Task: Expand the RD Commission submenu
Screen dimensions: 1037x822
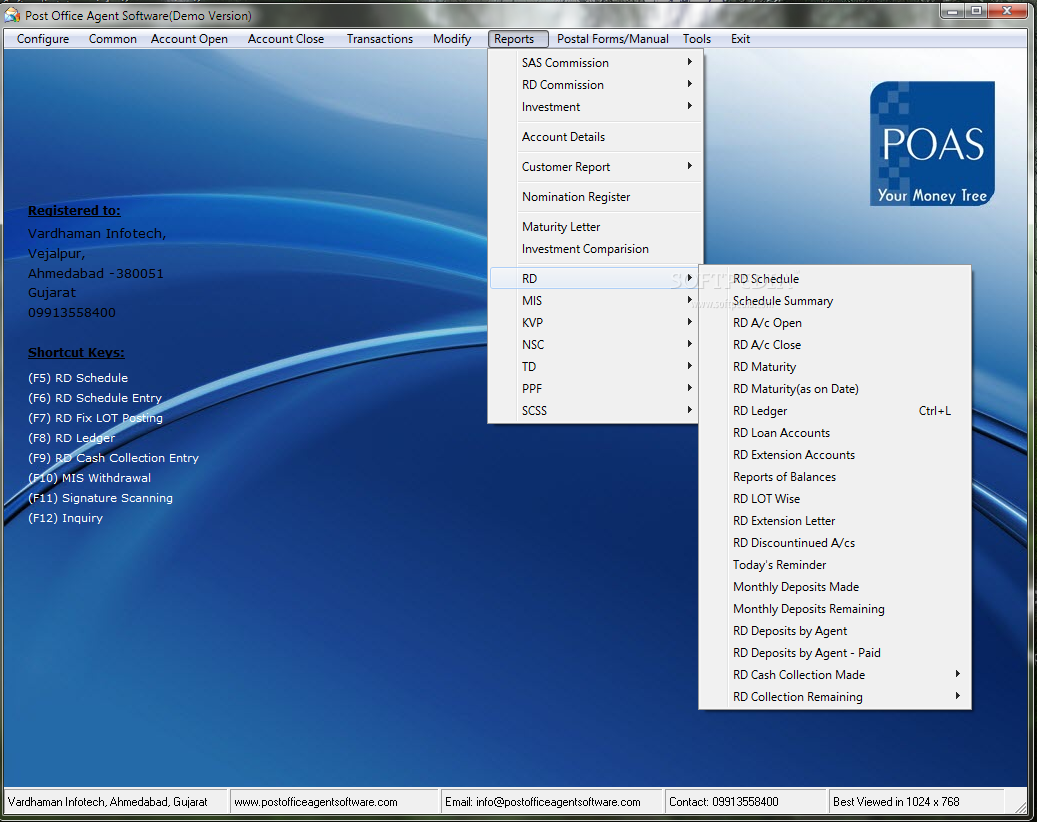Action: (595, 85)
